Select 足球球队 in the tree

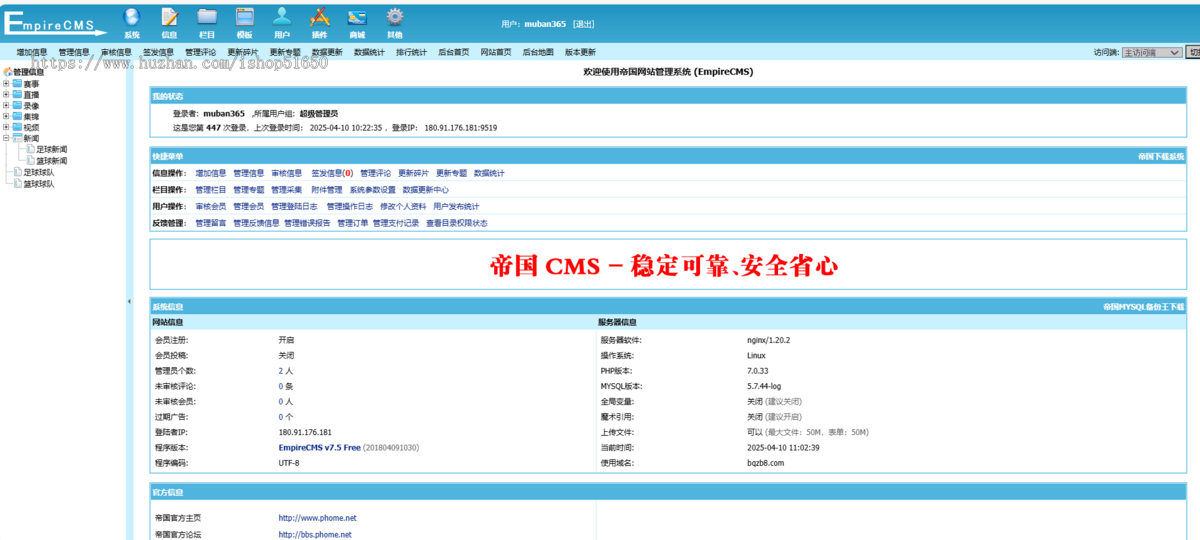[x=39, y=173]
